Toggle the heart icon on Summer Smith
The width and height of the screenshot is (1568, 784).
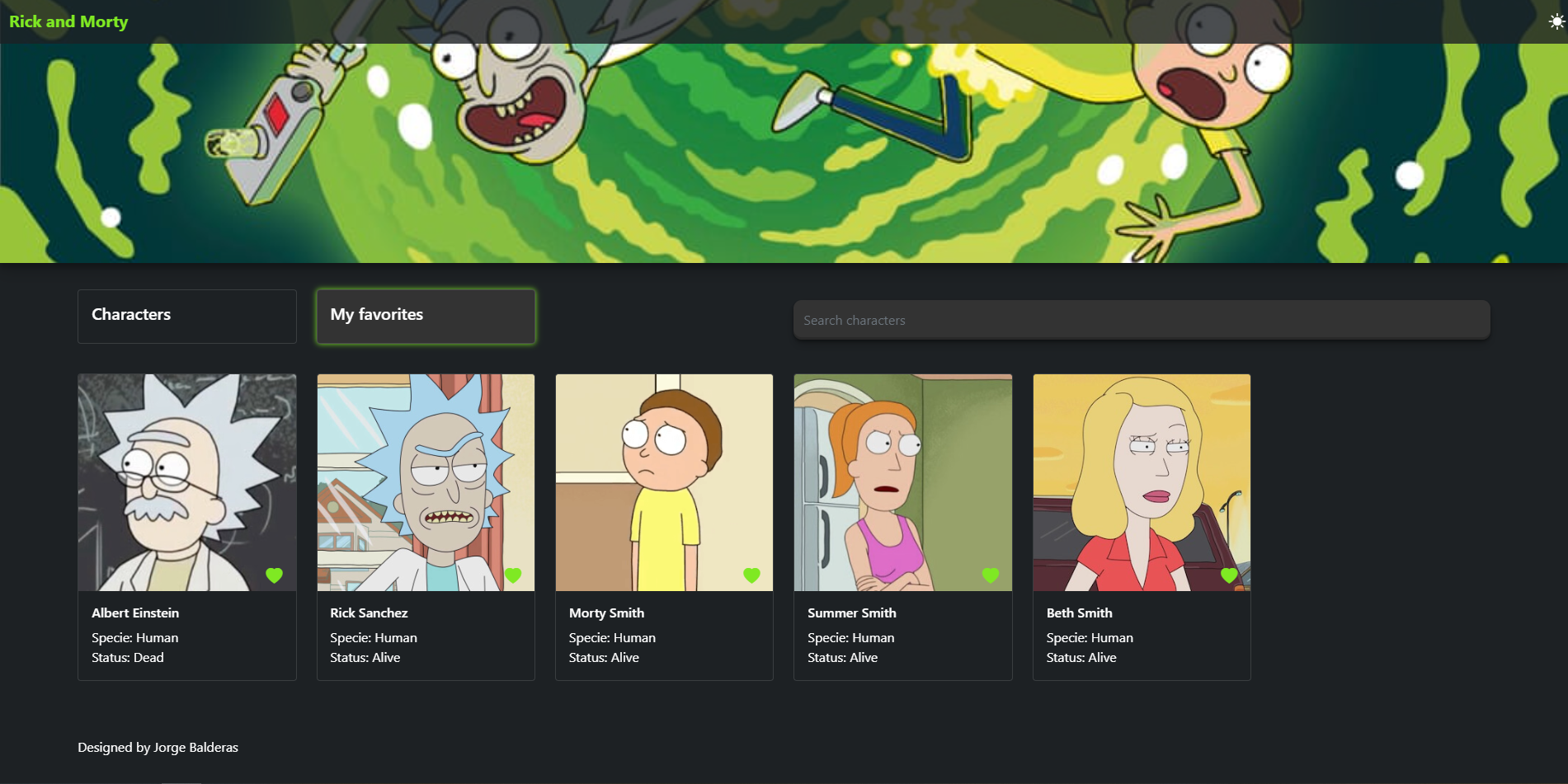991,575
